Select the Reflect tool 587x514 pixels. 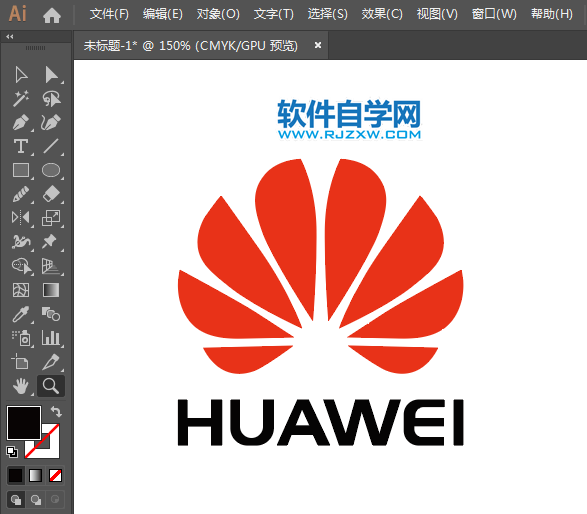(21, 218)
